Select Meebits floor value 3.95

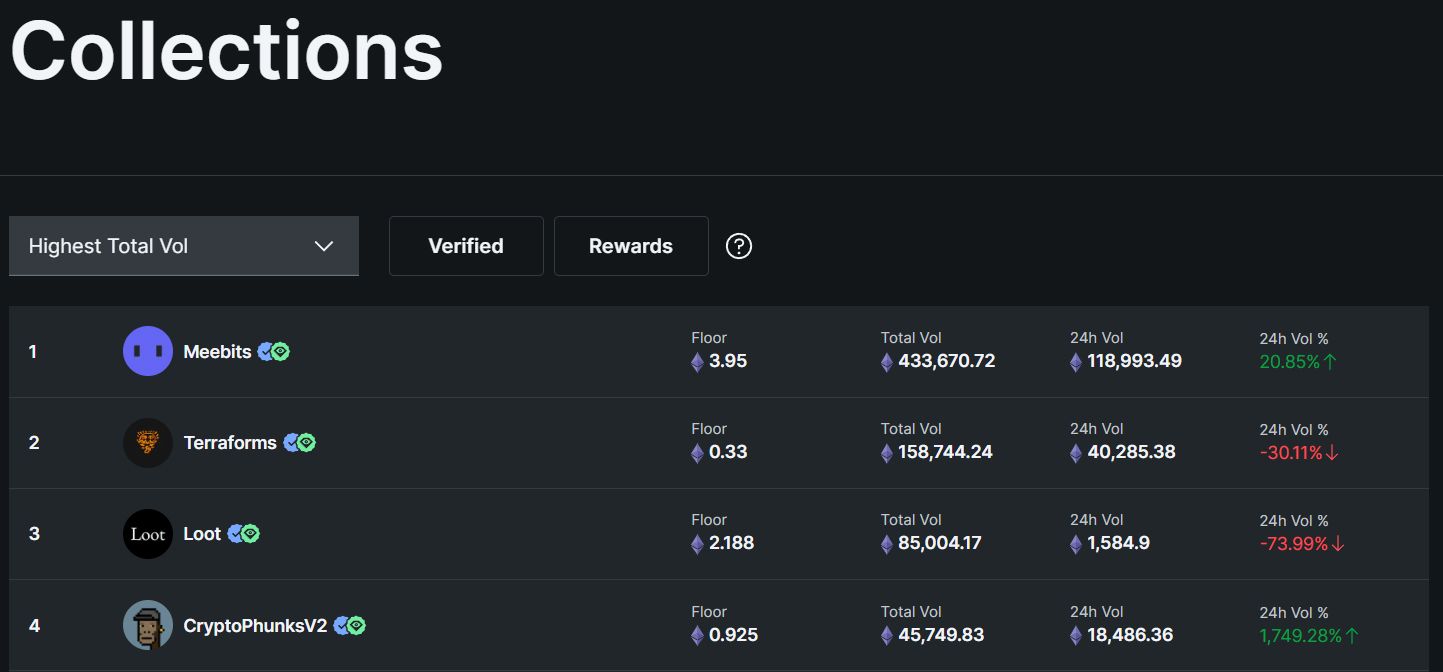pos(728,361)
